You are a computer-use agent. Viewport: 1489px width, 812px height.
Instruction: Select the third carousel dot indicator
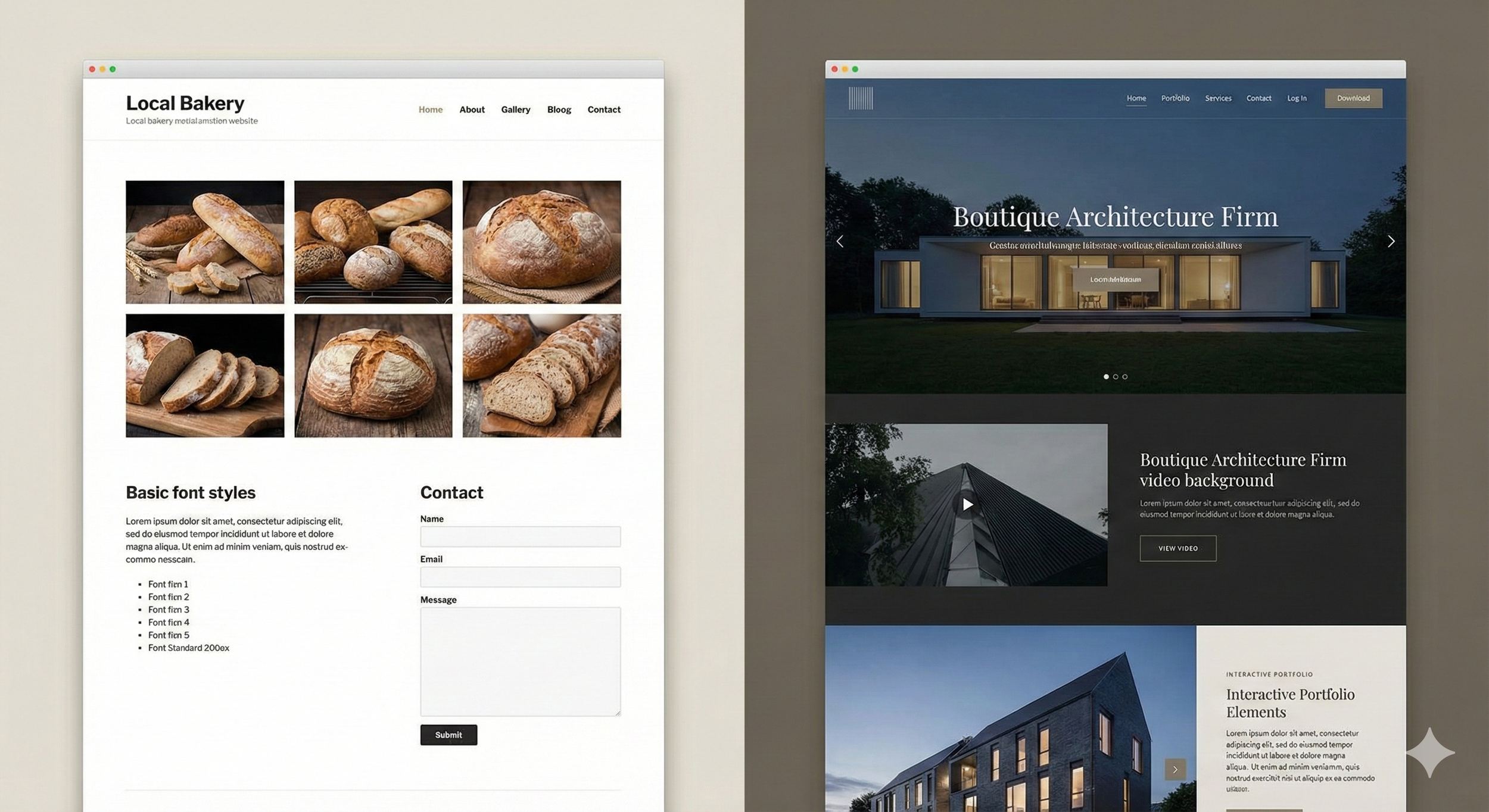pyautogui.click(x=1124, y=377)
